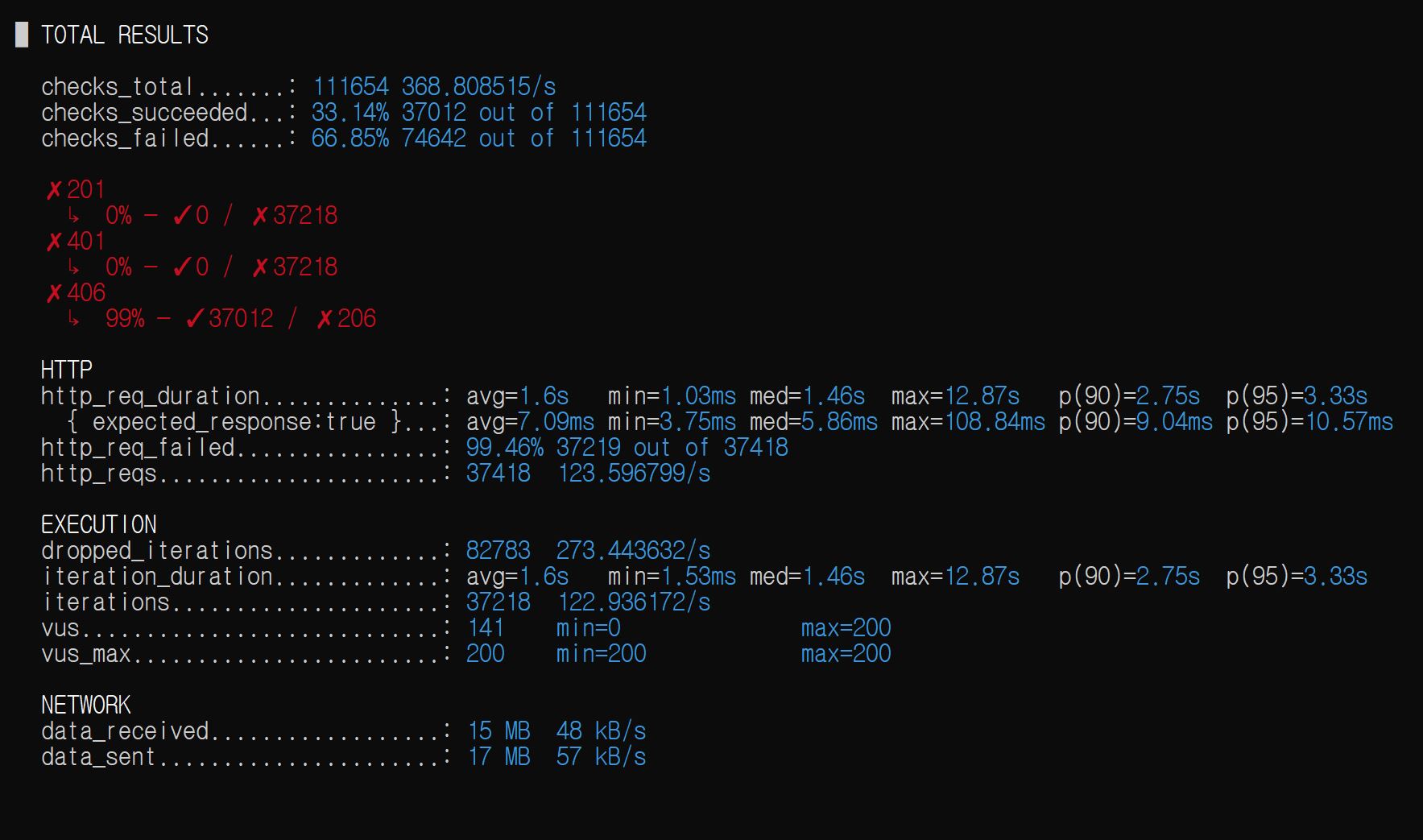Click the data_received 15 MB value
This screenshot has height=840, width=1423.
[499, 731]
